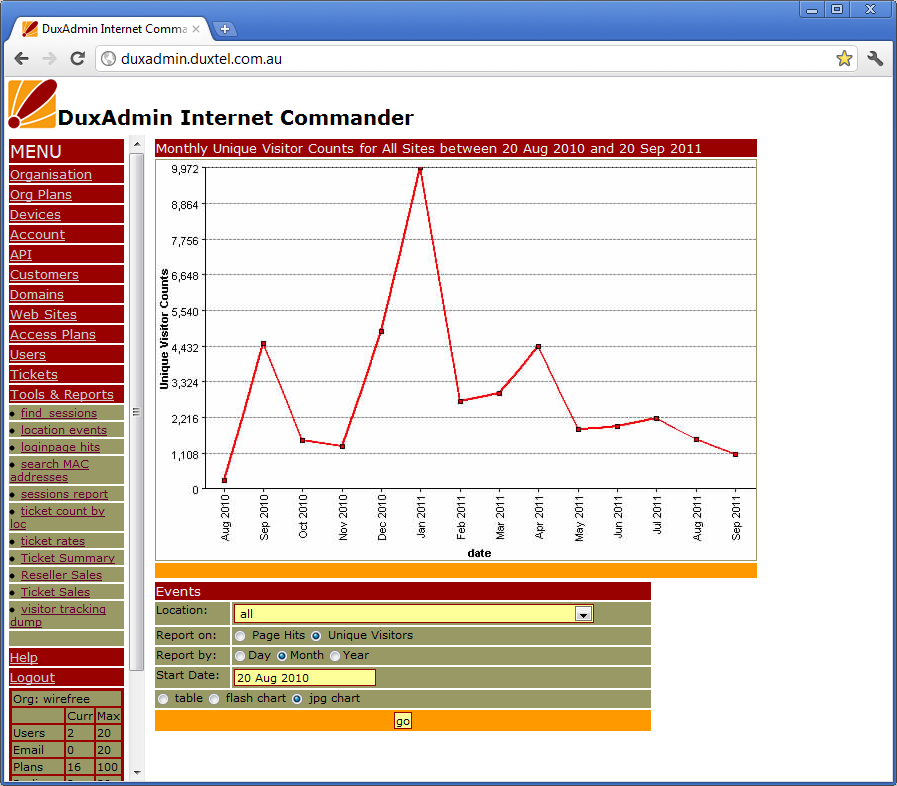
Task: Open the loginpage hits link
Action: click(61, 447)
